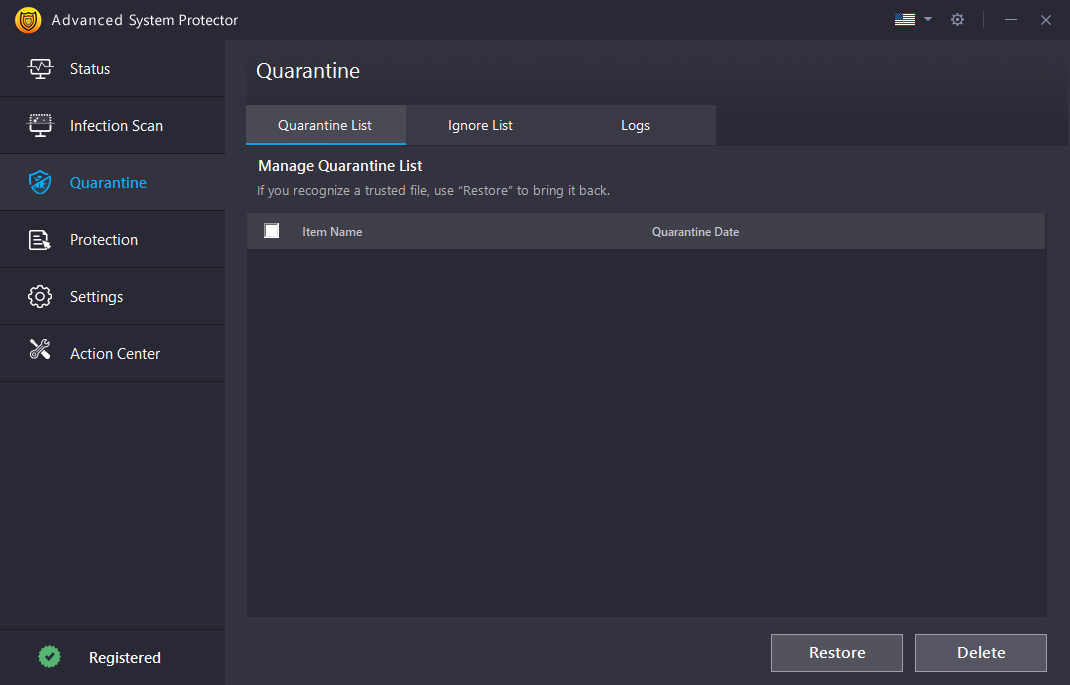Screen dimensions: 1070x685
Task: Switch to the Ignore List tab
Action: 480,126
